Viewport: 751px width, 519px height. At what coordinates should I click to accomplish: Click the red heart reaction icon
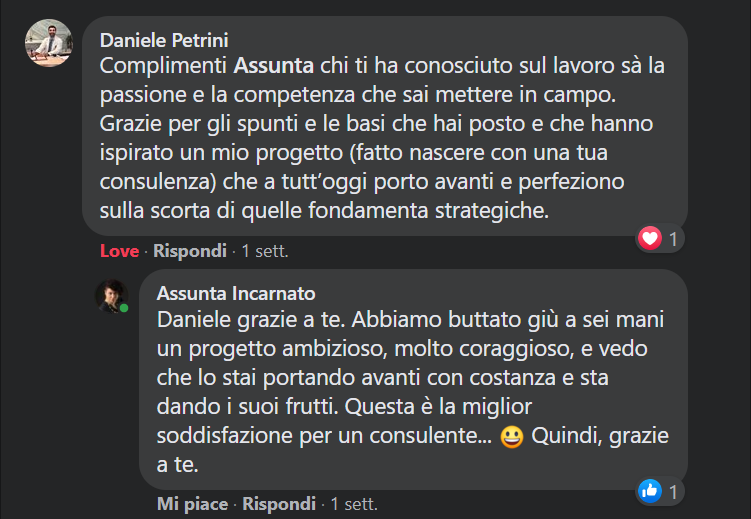click(x=651, y=238)
